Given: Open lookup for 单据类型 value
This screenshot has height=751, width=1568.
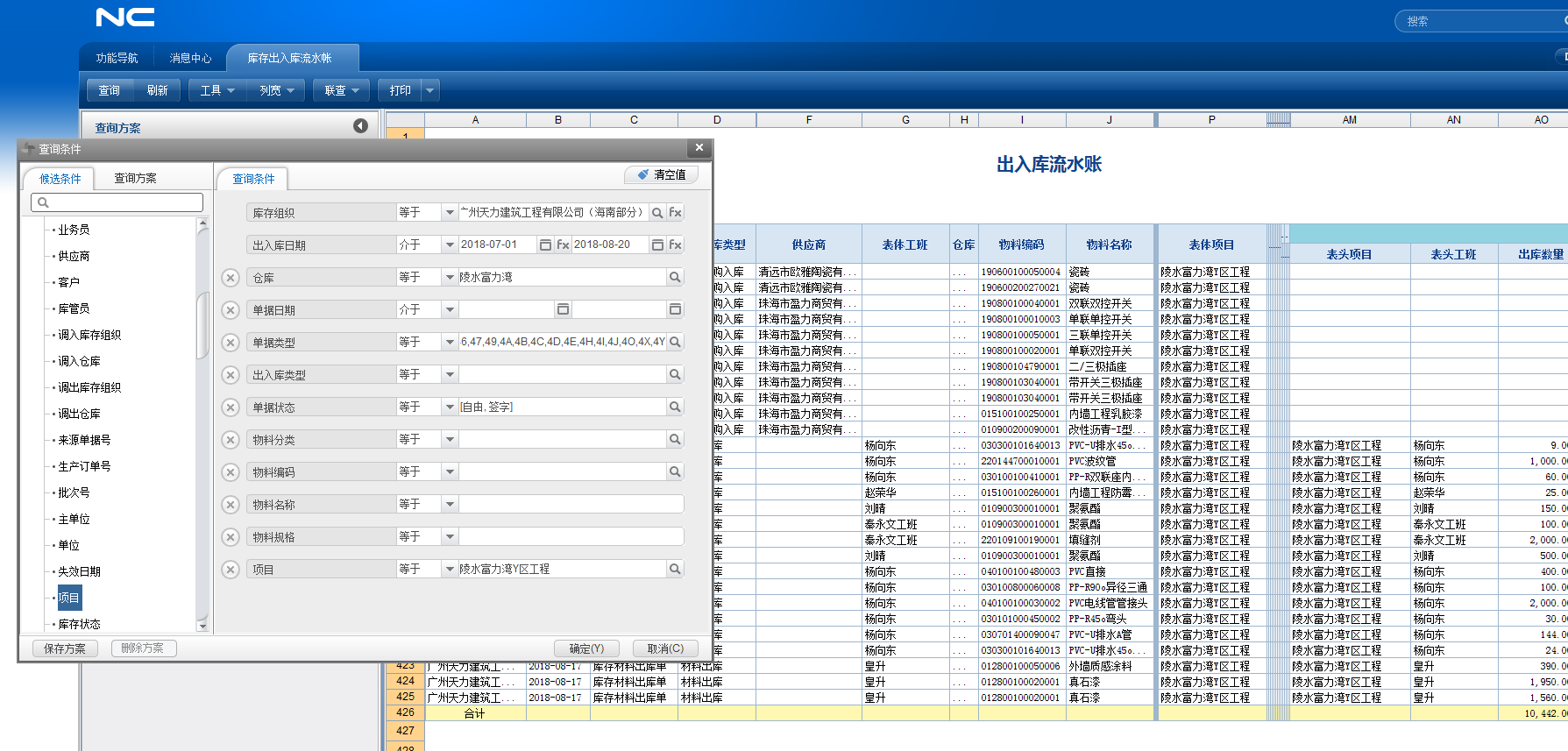Looking at the screenshot, I should (x=675, y=342).
